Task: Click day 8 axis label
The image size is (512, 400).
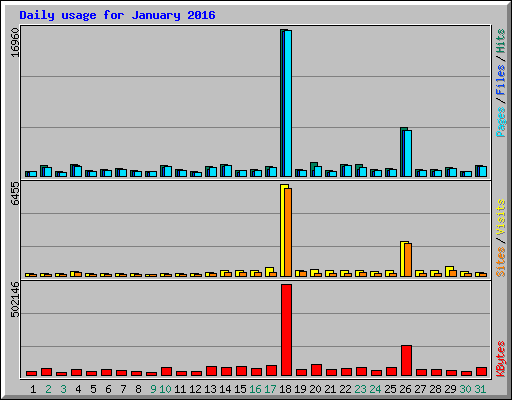Action: pyautogui.click(x=138, y=389)
